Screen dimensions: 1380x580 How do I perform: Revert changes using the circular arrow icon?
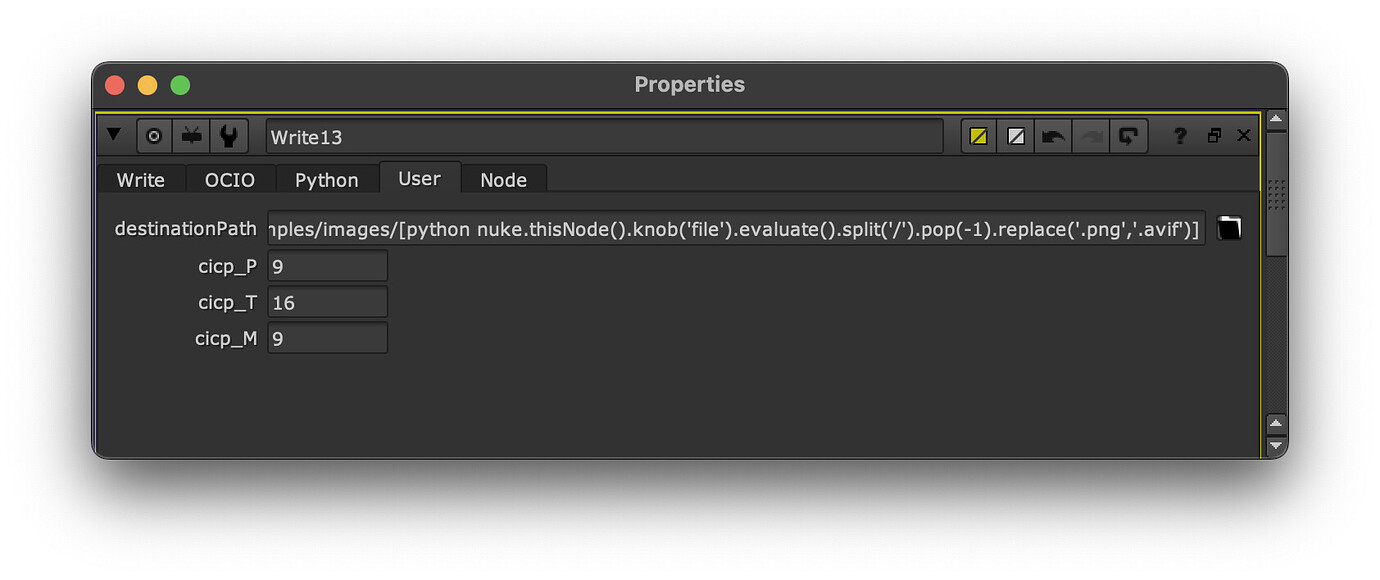pos(1128,135)
